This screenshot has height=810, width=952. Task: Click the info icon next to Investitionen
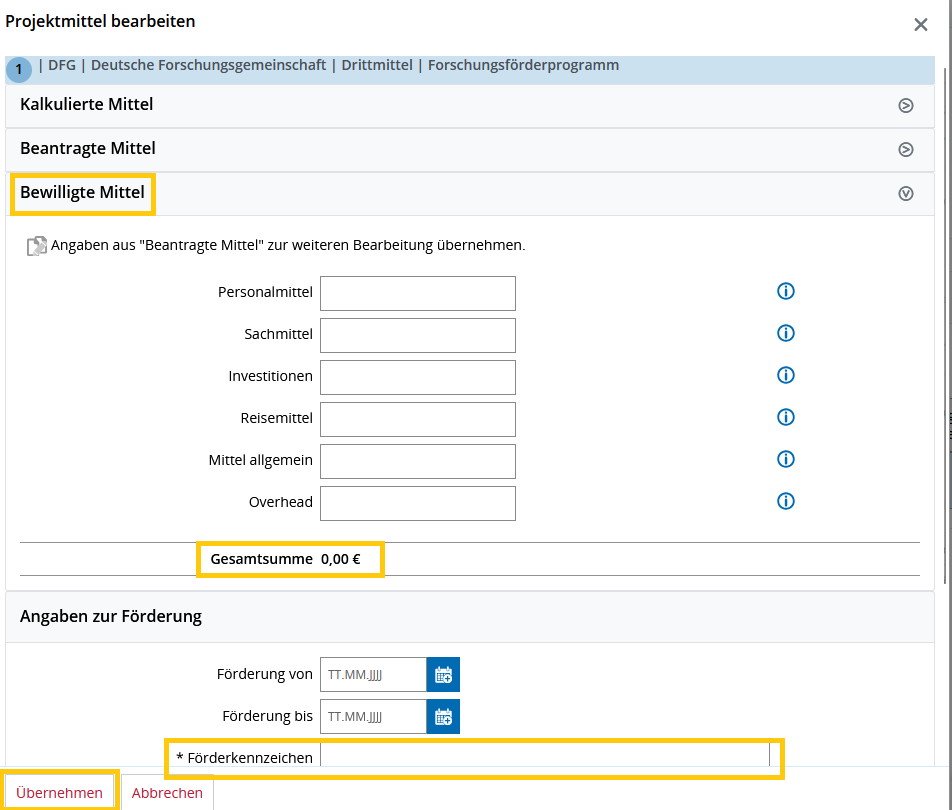pos(786,376)
